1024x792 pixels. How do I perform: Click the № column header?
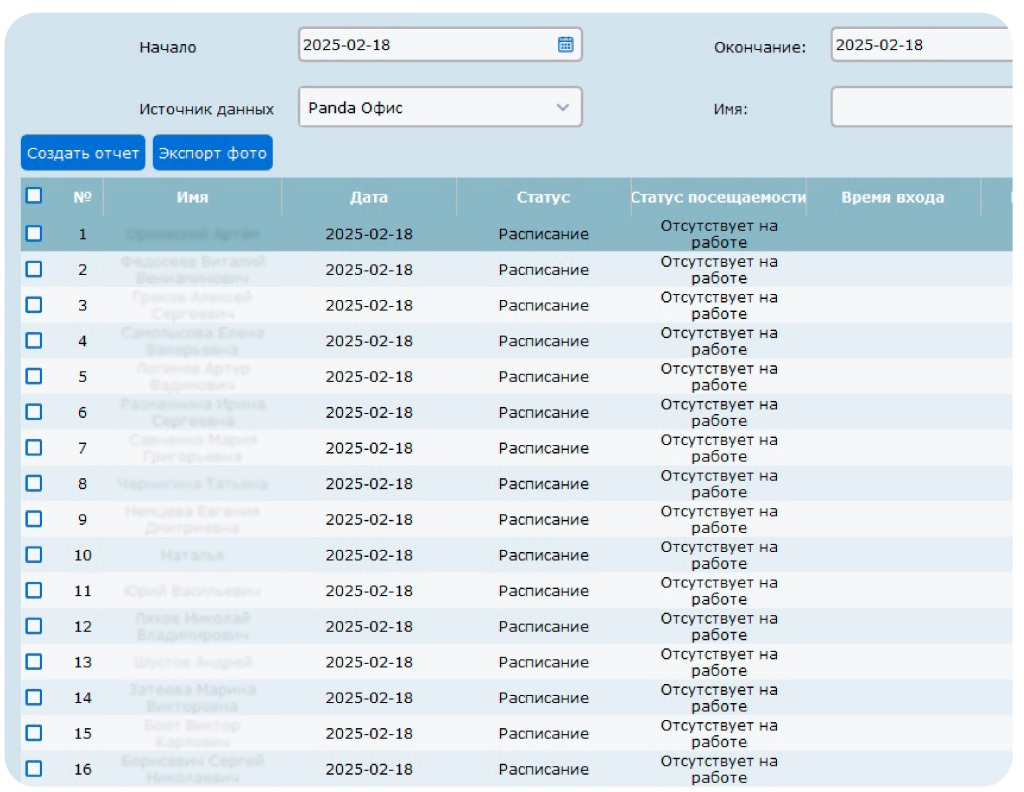pos(82,197)
